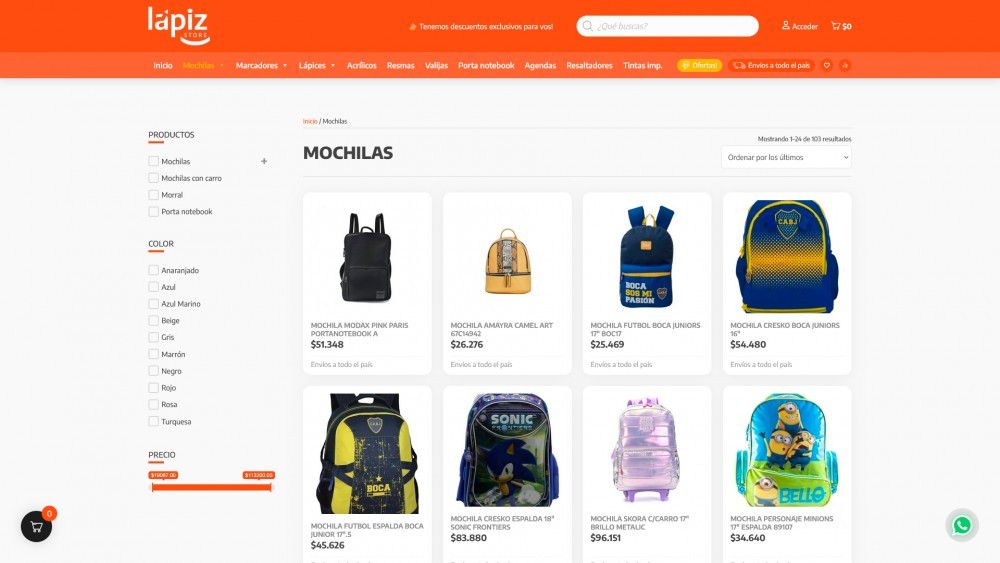Open the WhatsApp chat button
This screenshot has height=563, width=1000.
click(x=962, y=525)
